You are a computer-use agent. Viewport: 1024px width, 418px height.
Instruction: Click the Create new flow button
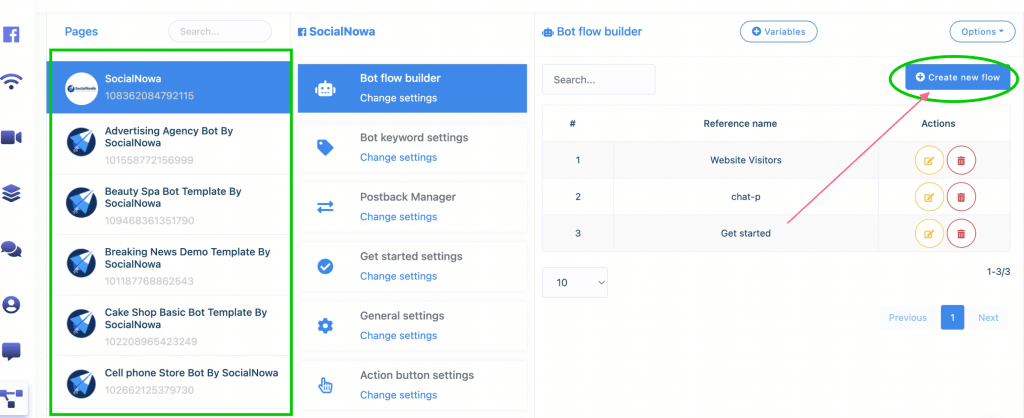point(957,77)
